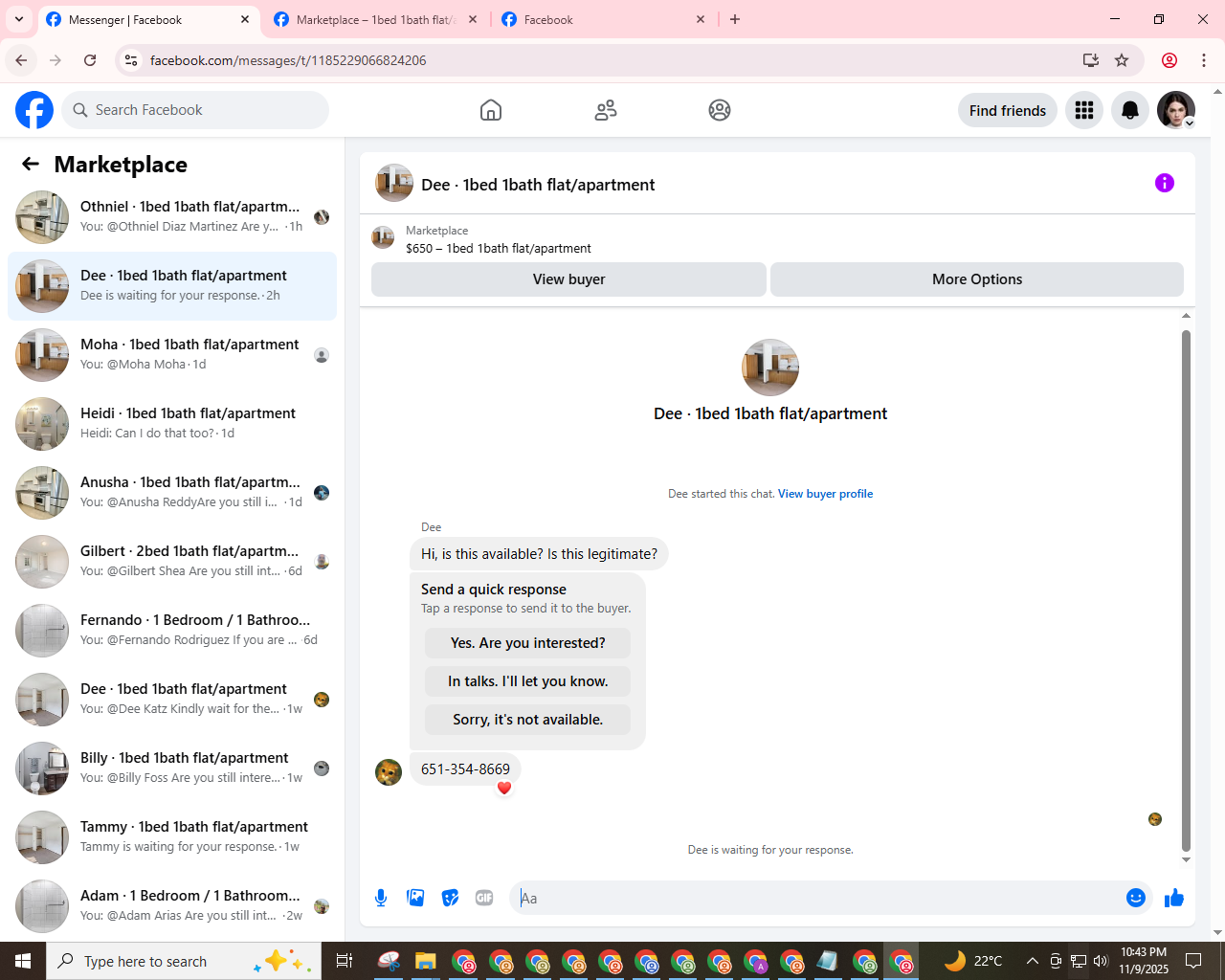Show hidden system tray icons
Viewport: 1225px width, 980px height.
click(x=1032, y=961)
